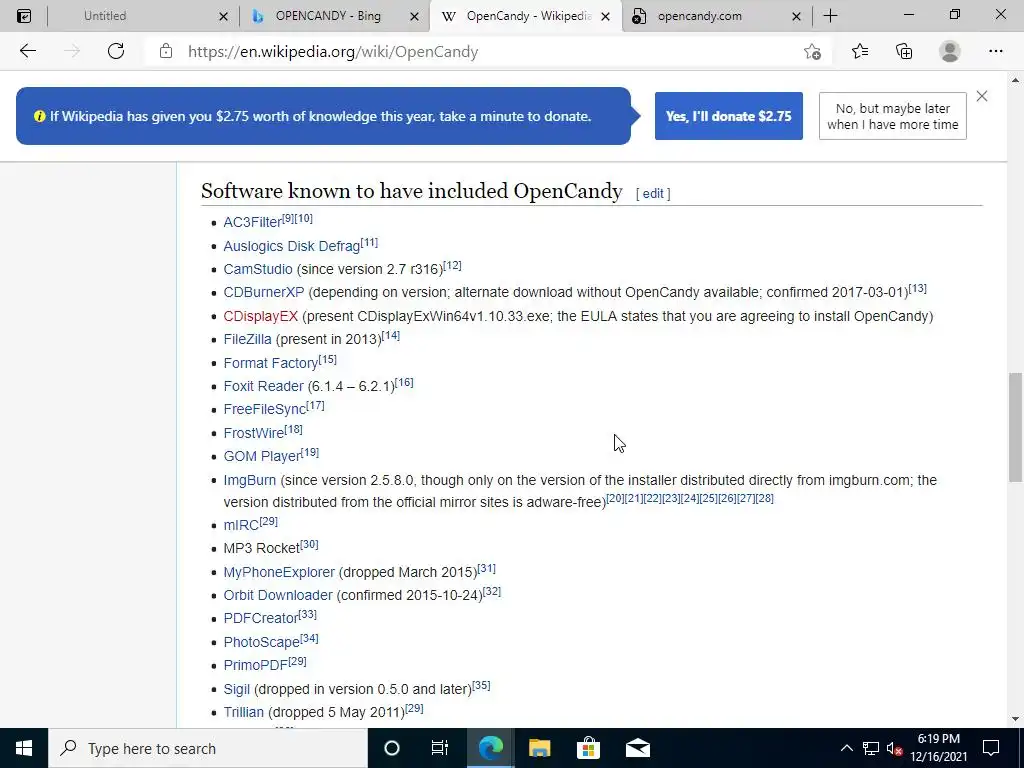This screenshot has width=1024, height=768.
Task: Close the Untitled tab
Action: point(223,16)
